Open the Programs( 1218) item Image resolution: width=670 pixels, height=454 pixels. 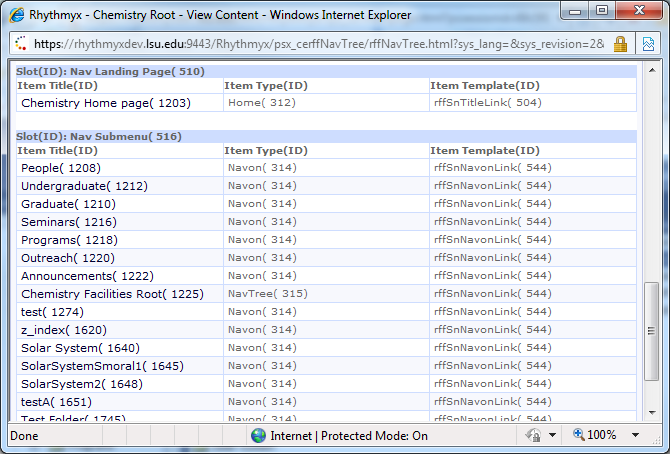69,240
